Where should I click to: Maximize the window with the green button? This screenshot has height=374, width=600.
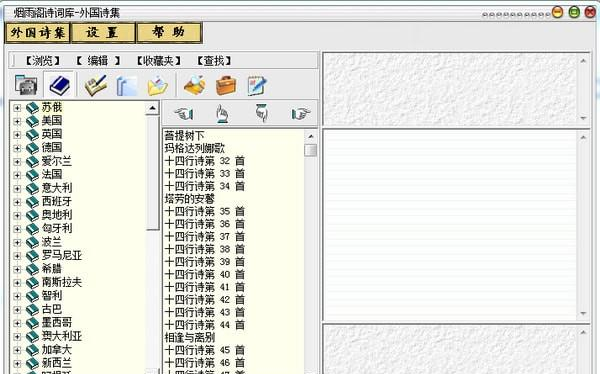[x=574, y=13]
